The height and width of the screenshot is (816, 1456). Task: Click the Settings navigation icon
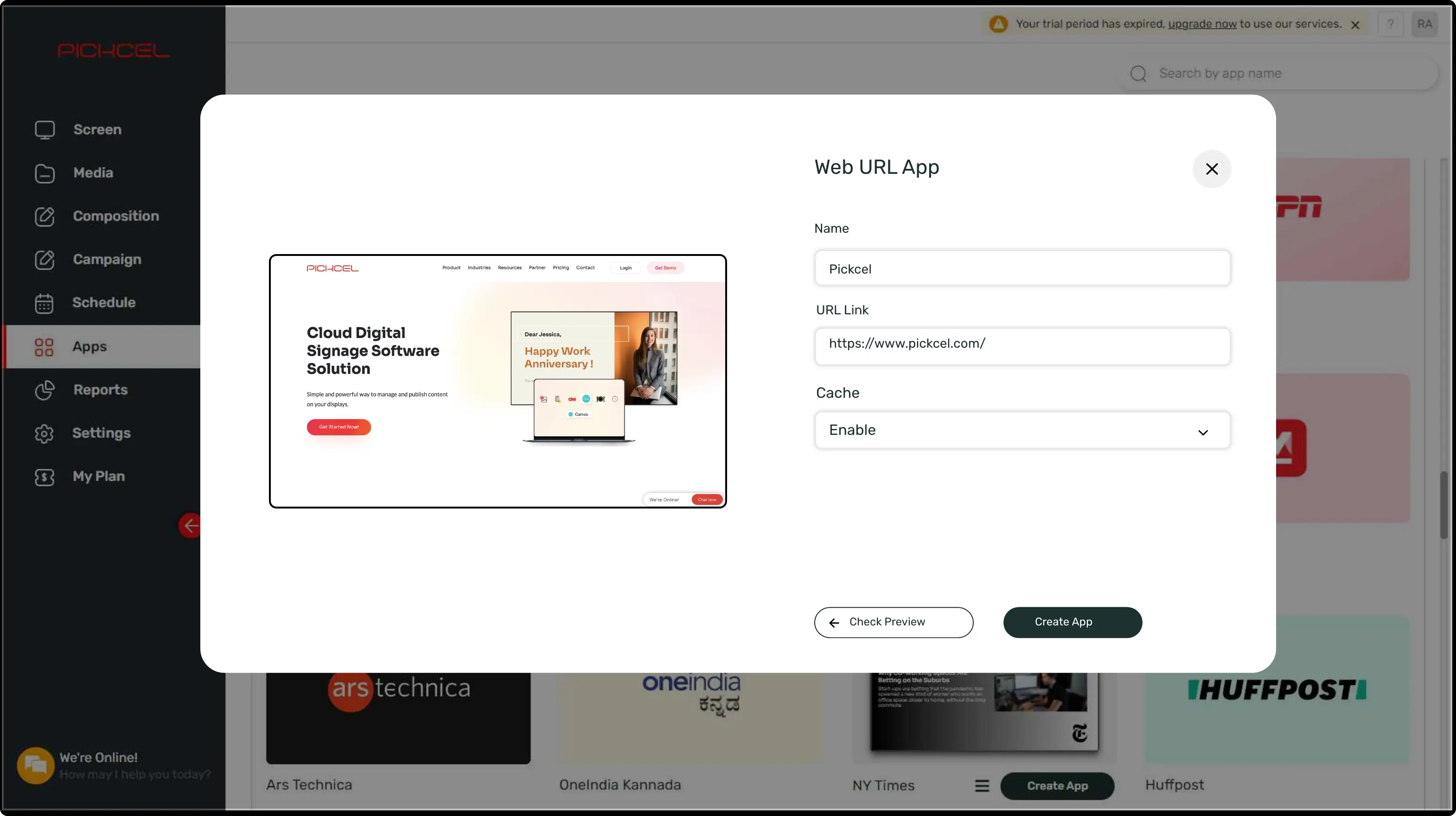tap(43, 432)
